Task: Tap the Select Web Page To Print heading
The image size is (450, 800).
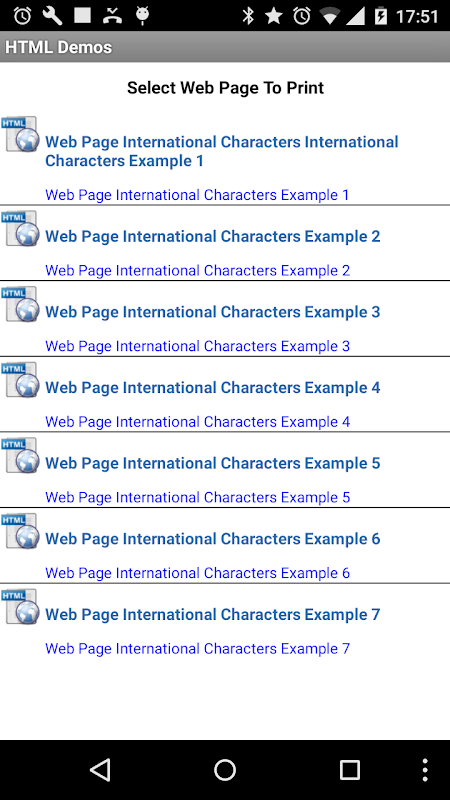Action: pyautogui.click(x=226, y=88)
